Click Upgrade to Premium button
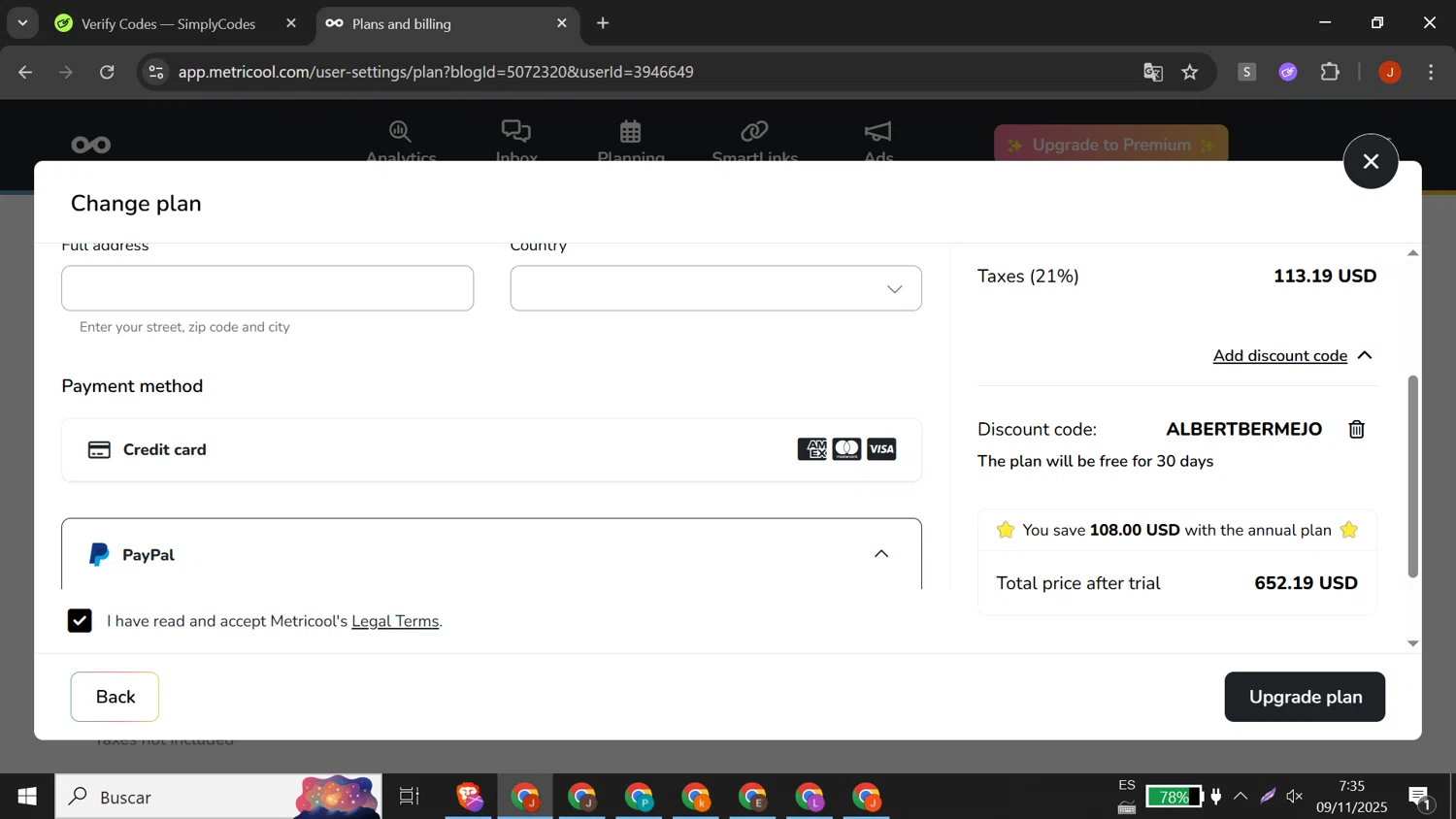The width and height of the screenshot is (1456, 819). 1110,145
